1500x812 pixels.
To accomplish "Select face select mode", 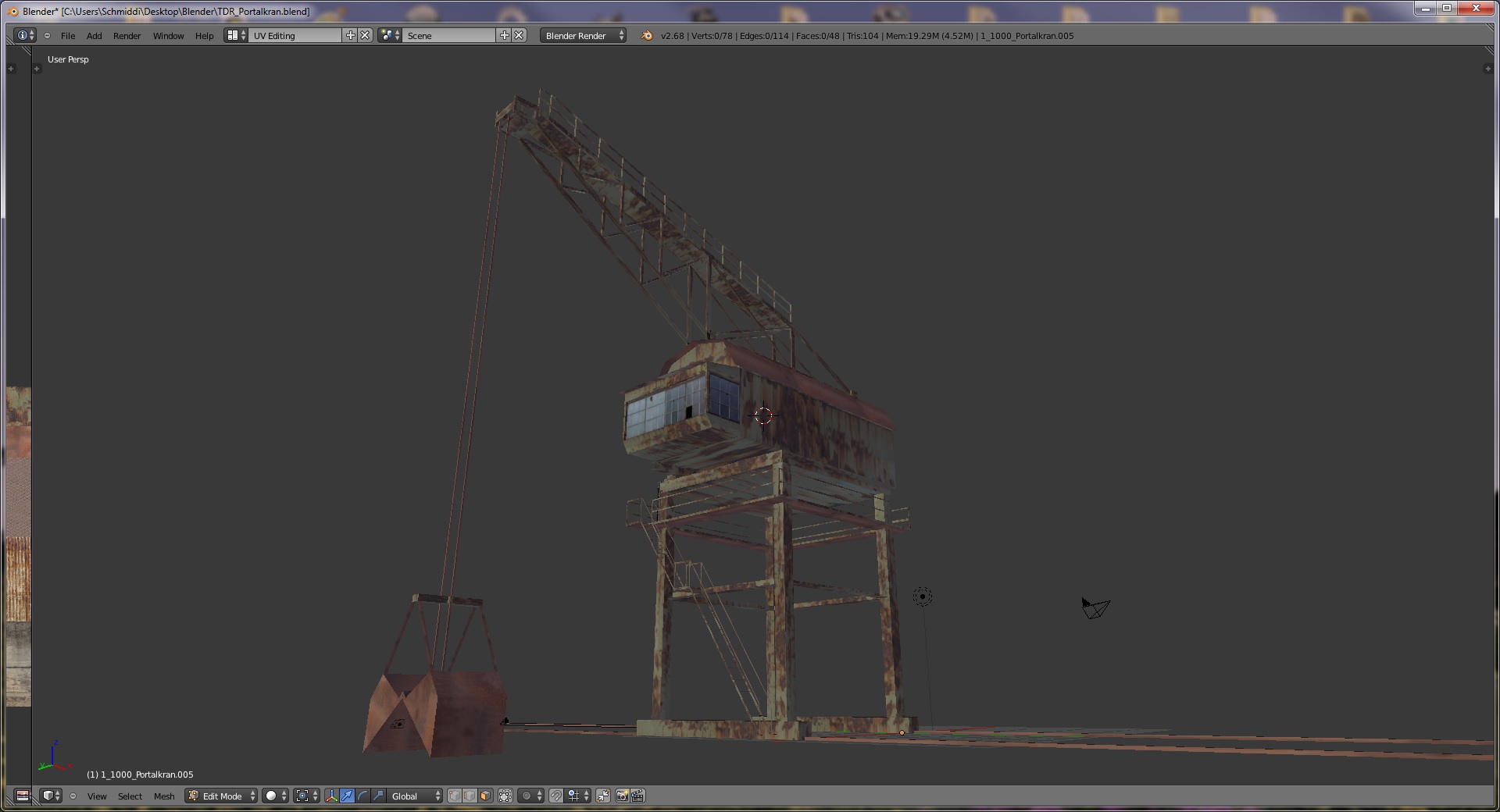I will [485, 796].
